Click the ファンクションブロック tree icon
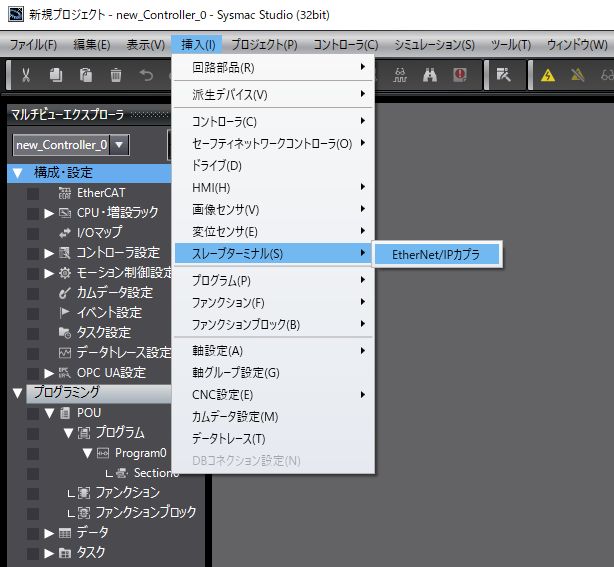Viewport: 614px width, 567px height. tap(84, 513)
